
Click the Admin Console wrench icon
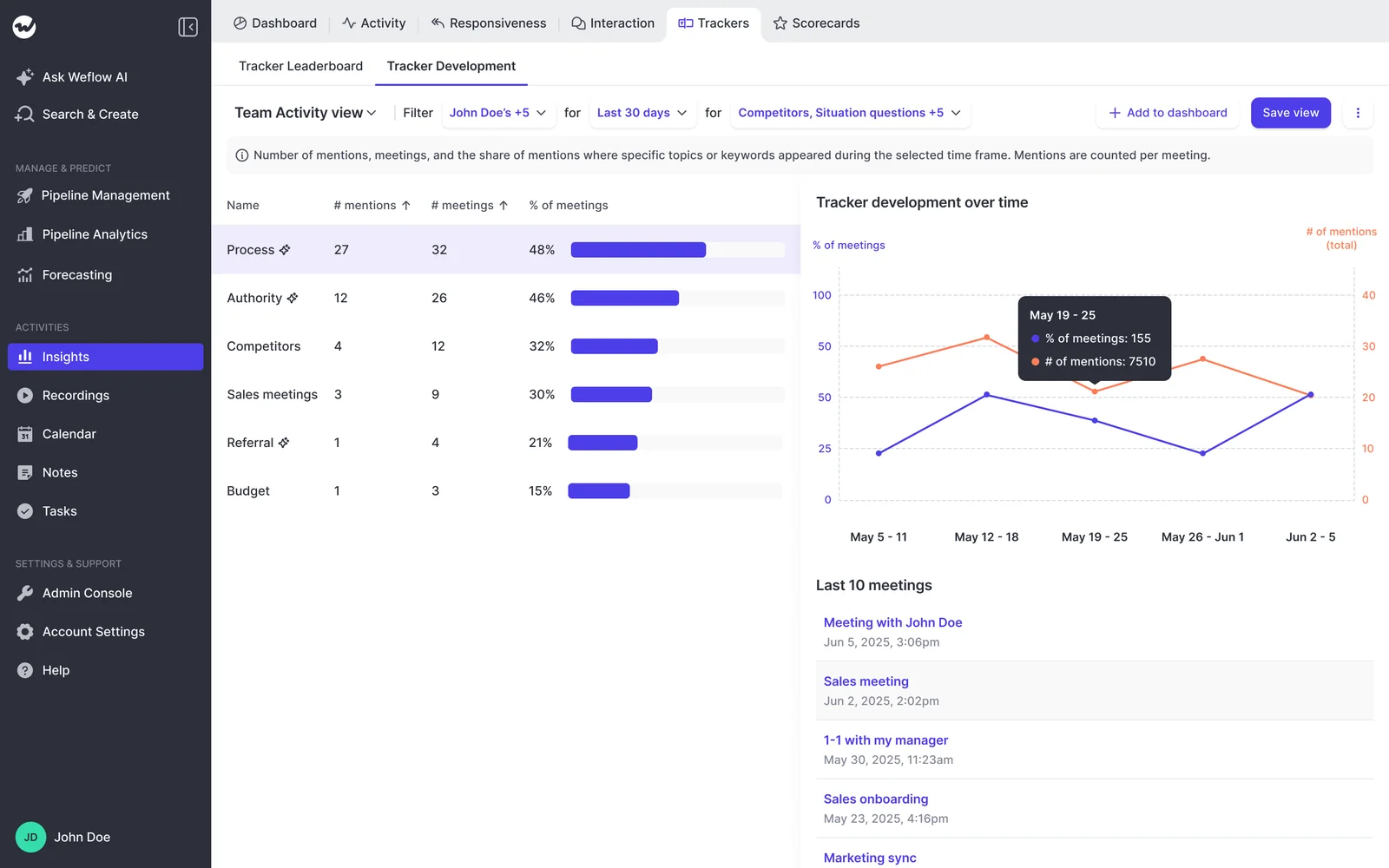[25, 593]
